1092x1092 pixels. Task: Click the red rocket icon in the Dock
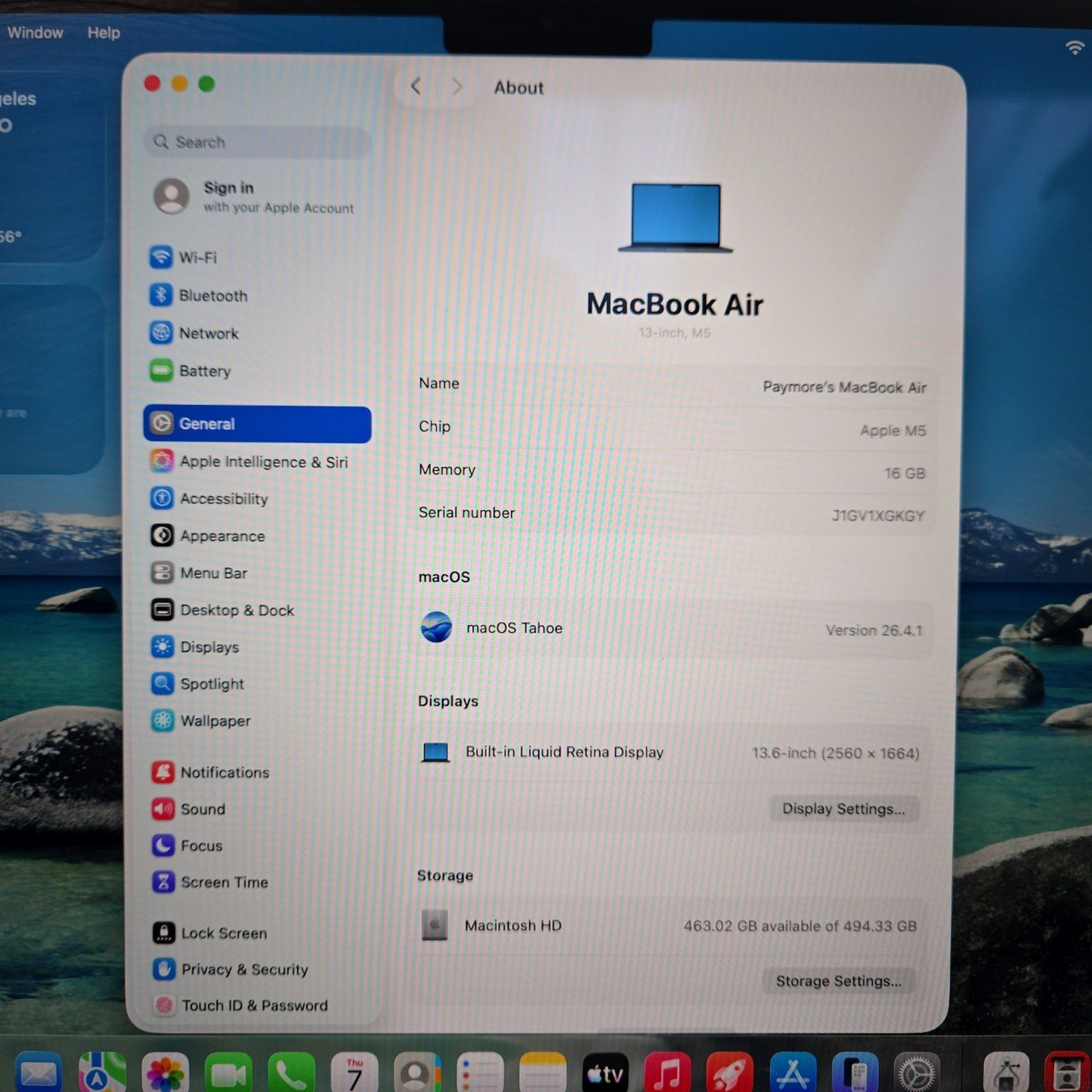coord(730,1072)
